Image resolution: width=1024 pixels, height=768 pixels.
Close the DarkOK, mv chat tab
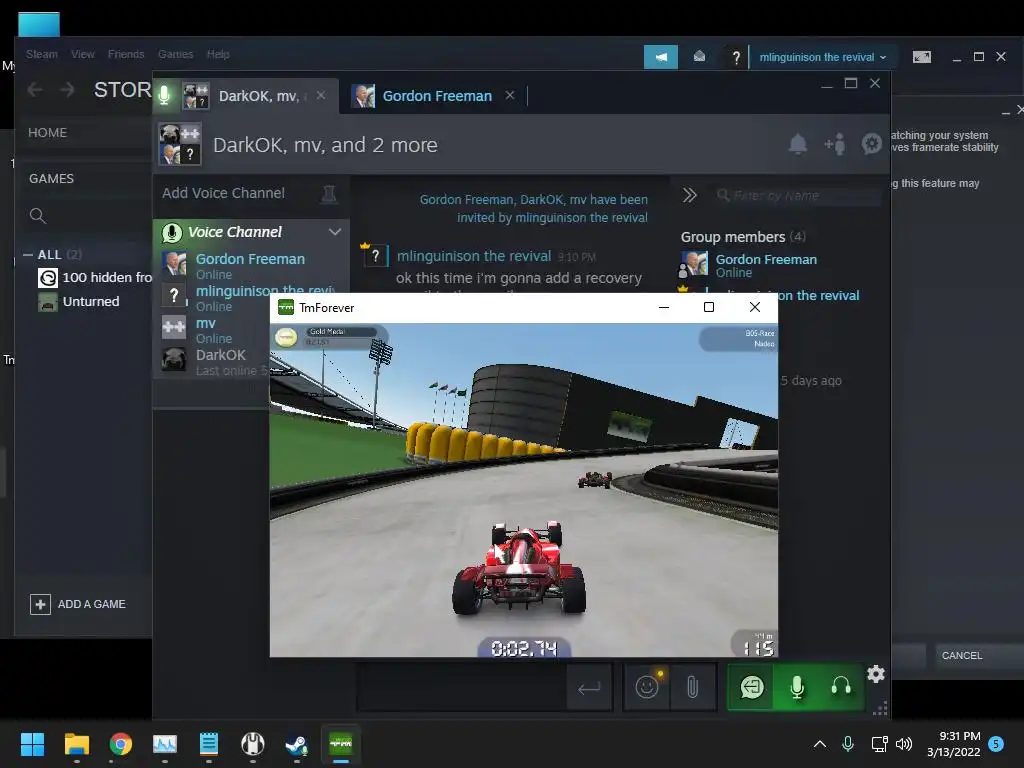(x=321, y=95)
